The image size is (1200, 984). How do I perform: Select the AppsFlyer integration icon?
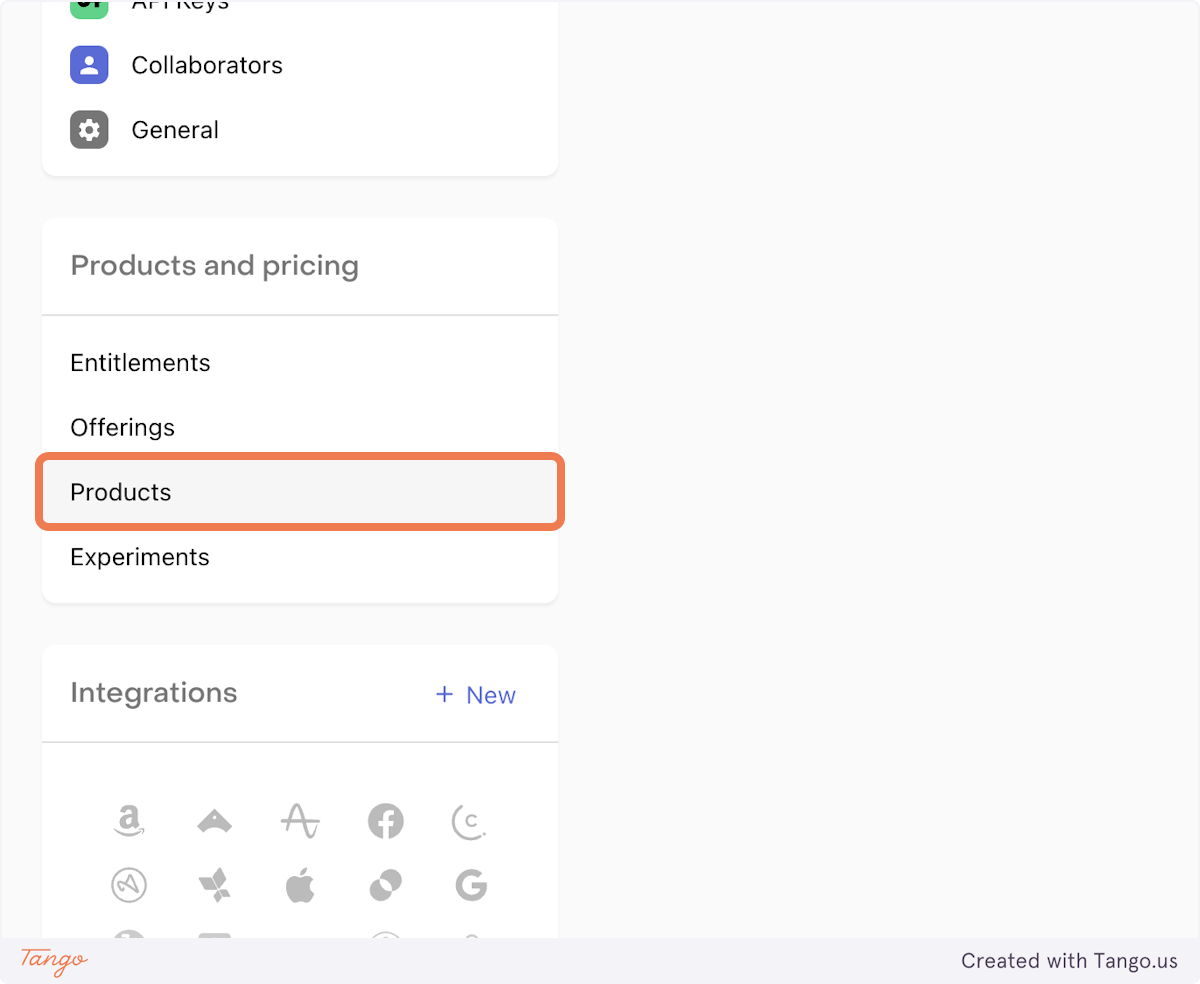[x=214, y=885]
